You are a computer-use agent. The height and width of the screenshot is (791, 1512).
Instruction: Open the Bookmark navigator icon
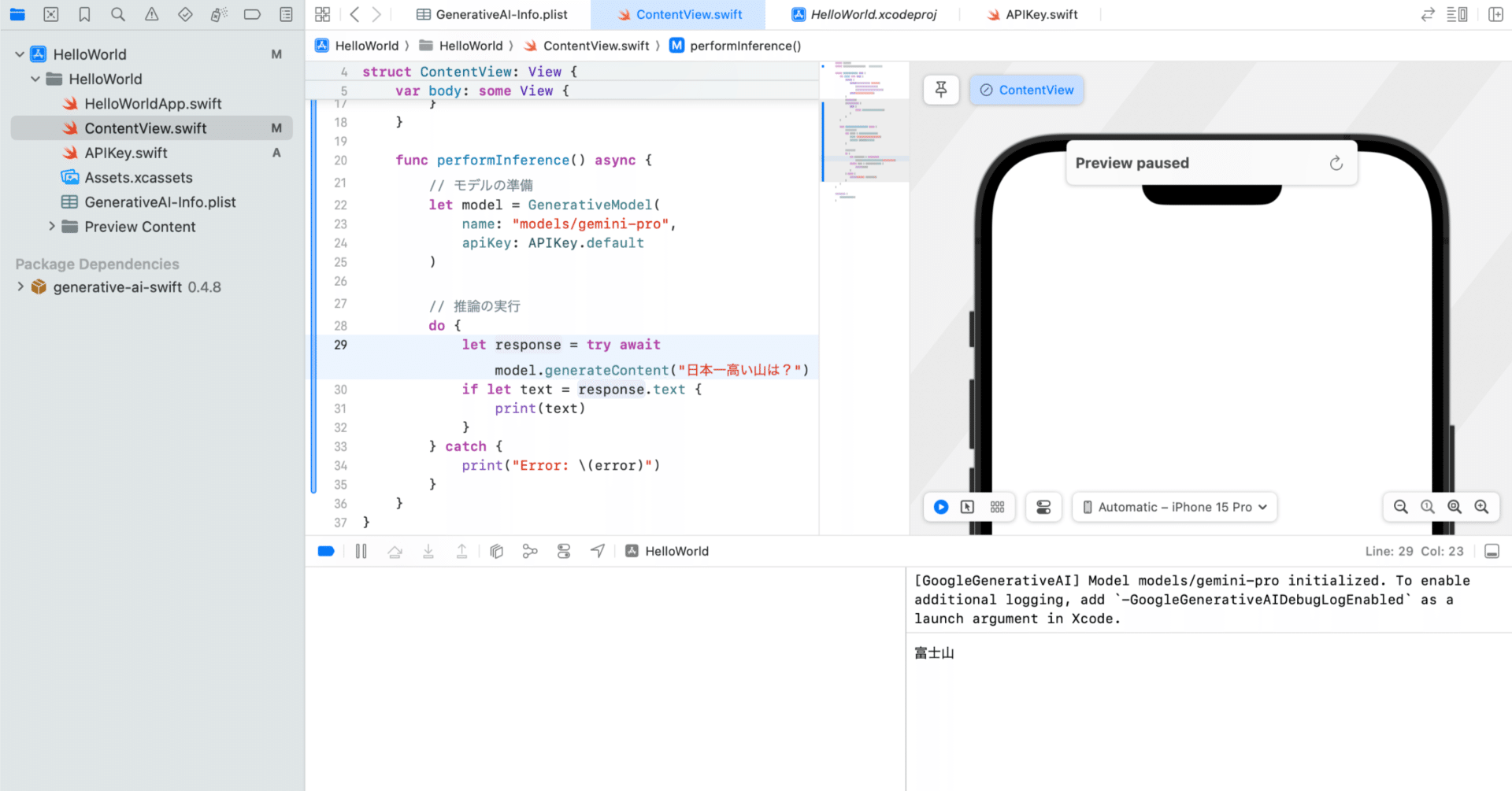coord(84,14)
